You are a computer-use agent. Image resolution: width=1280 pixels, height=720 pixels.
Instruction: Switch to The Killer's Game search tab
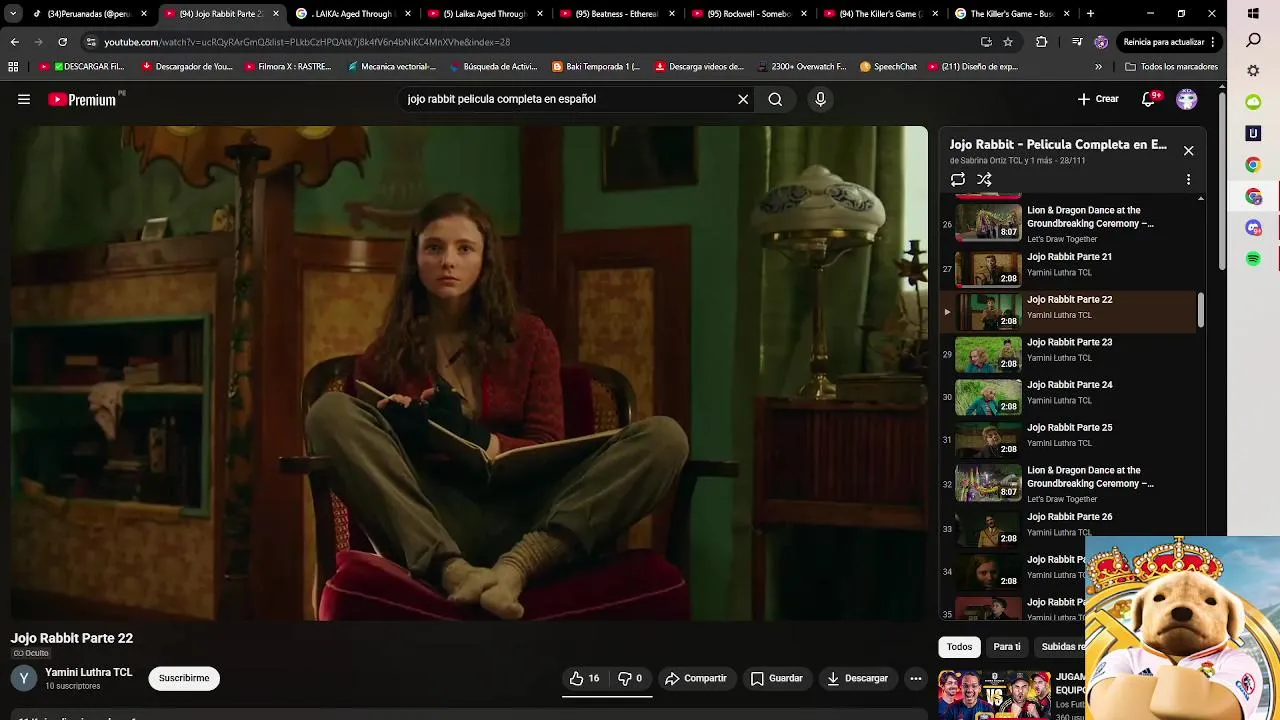(x=1012, y=14)
